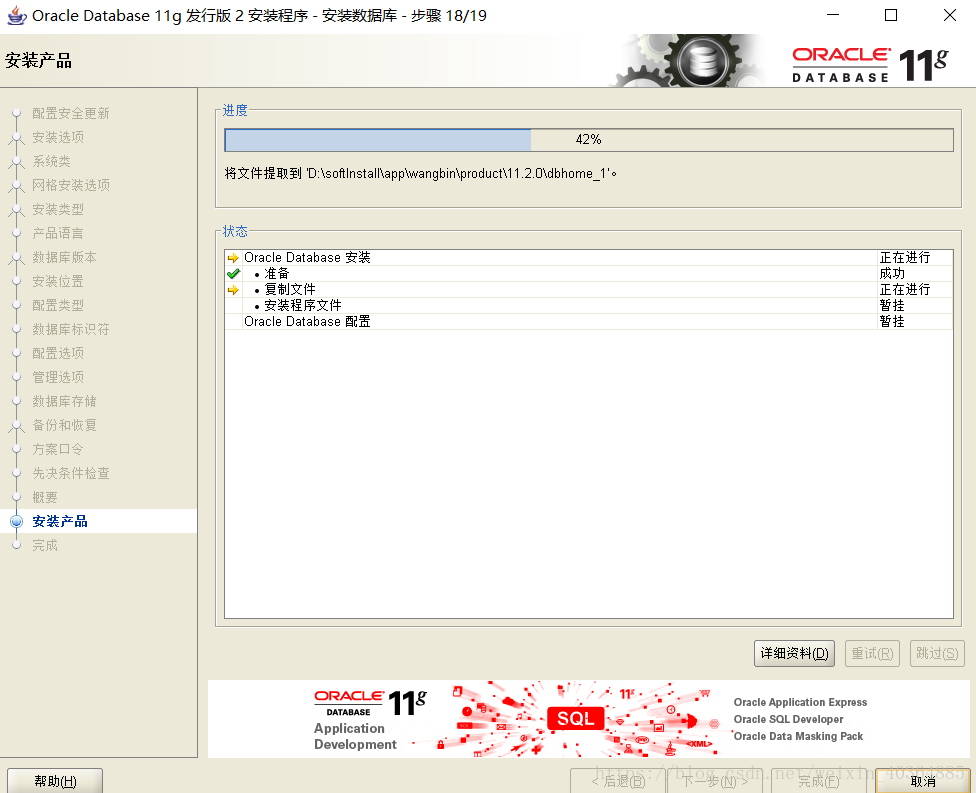Screen dimensions: 976x793
Task: Click the 详细资料(D) details button
Action: click(794, 654)
